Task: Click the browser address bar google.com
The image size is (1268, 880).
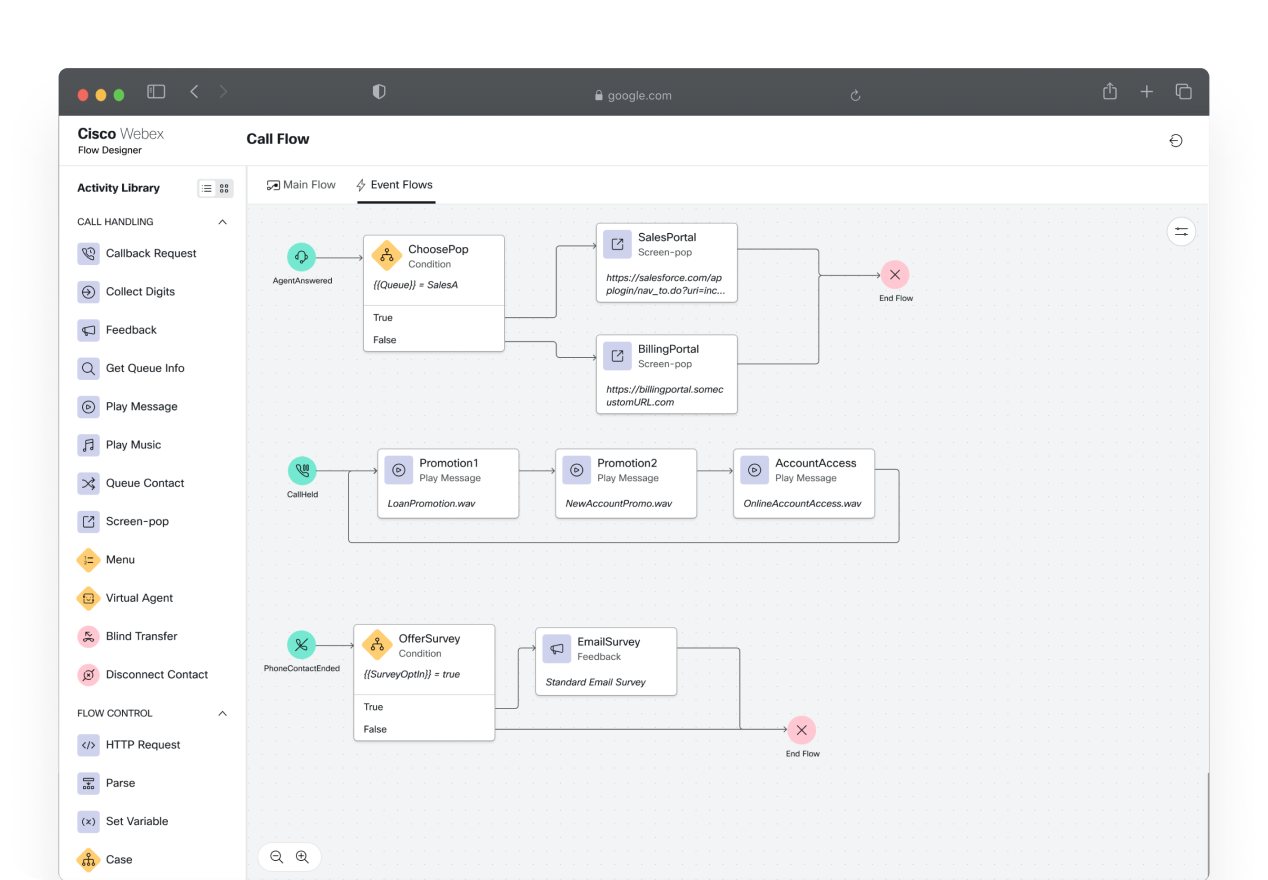Action: coord(633,95)
